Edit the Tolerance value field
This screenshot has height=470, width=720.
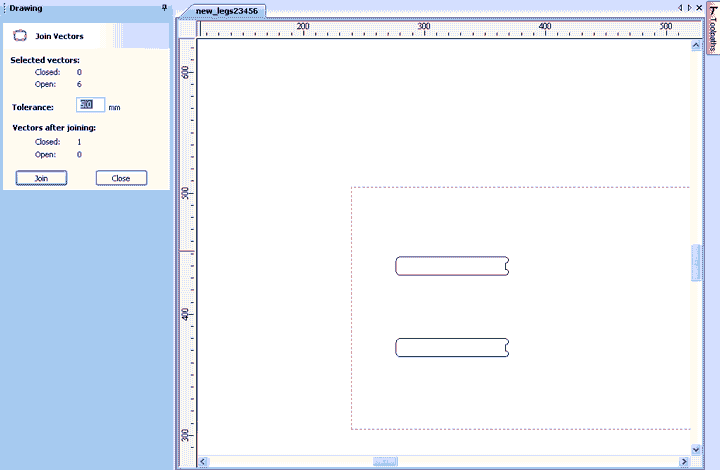pyautogui.click(x=90, y=105)
